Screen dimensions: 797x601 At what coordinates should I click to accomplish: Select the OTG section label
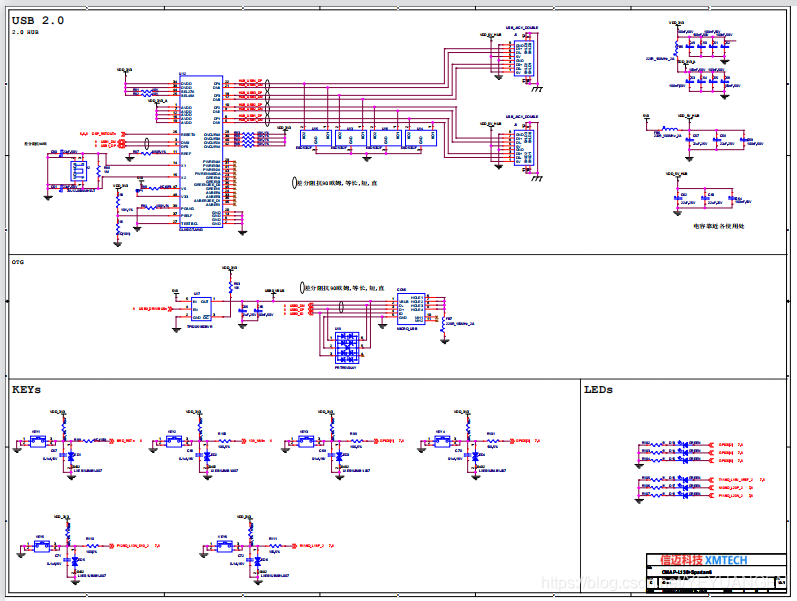(x=18, y=260)
